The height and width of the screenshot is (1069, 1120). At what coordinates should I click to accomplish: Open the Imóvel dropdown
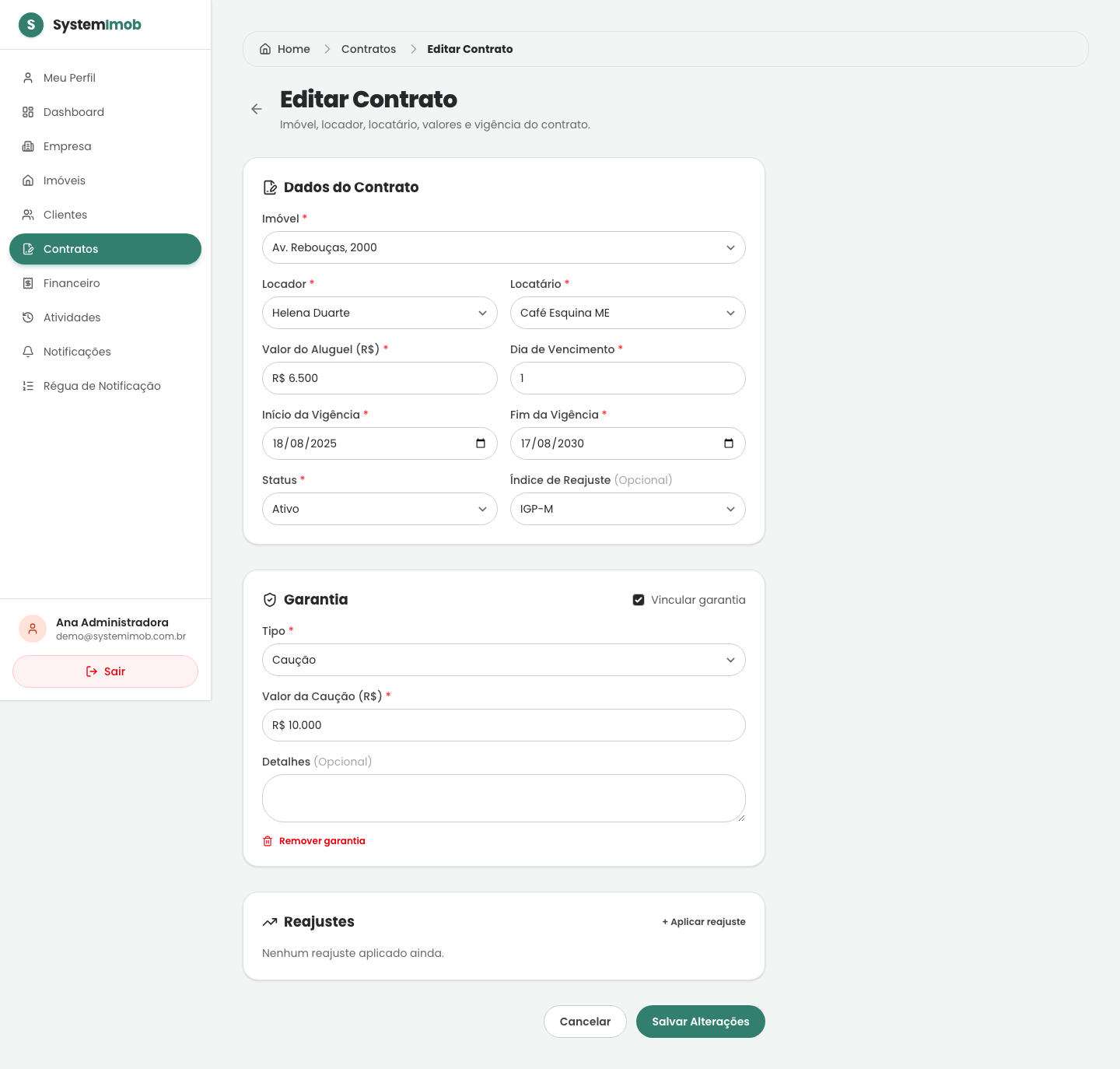(x=504, y=247)
